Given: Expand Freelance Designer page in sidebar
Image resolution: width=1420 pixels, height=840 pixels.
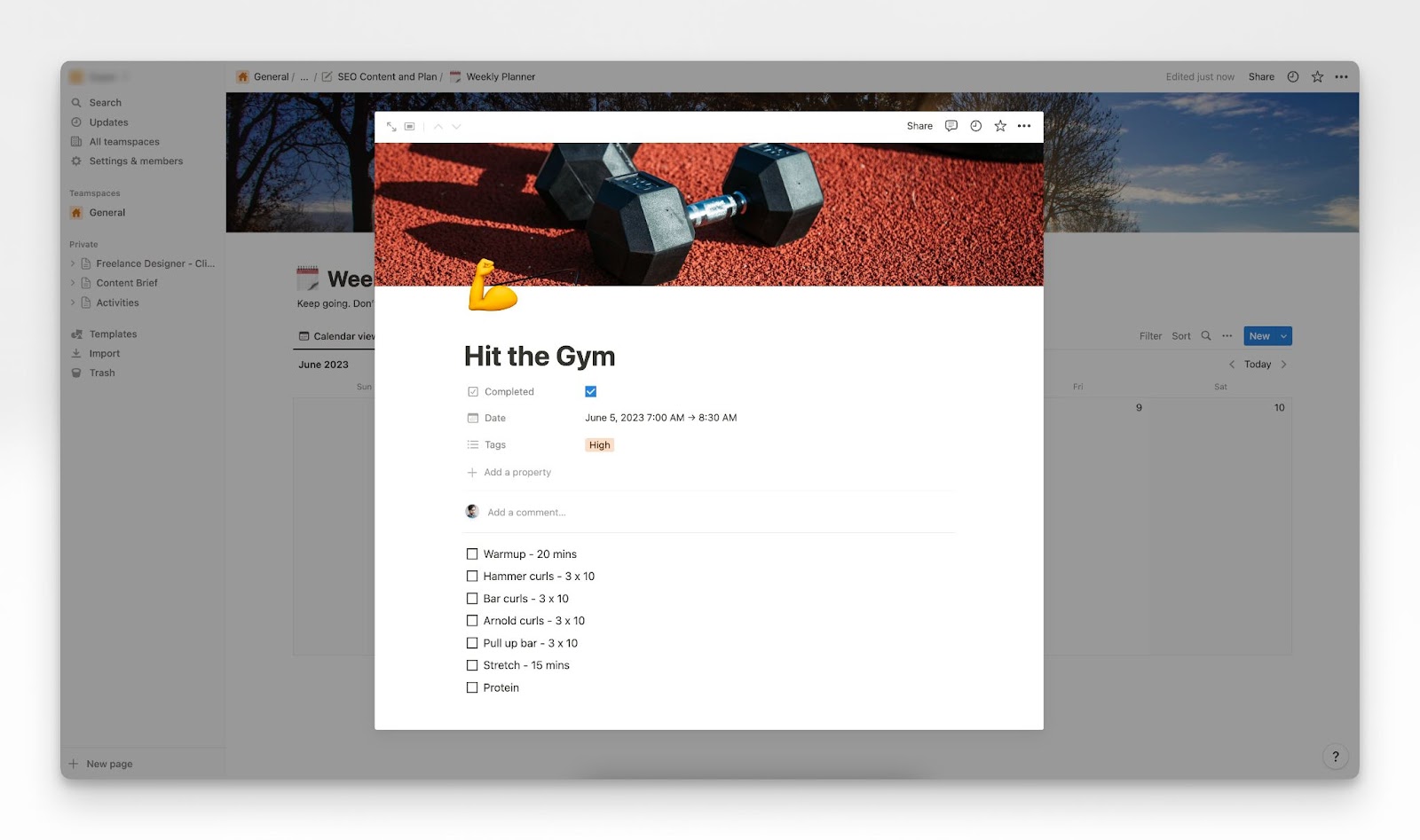Looking at the screenshot, I should 73,263.
